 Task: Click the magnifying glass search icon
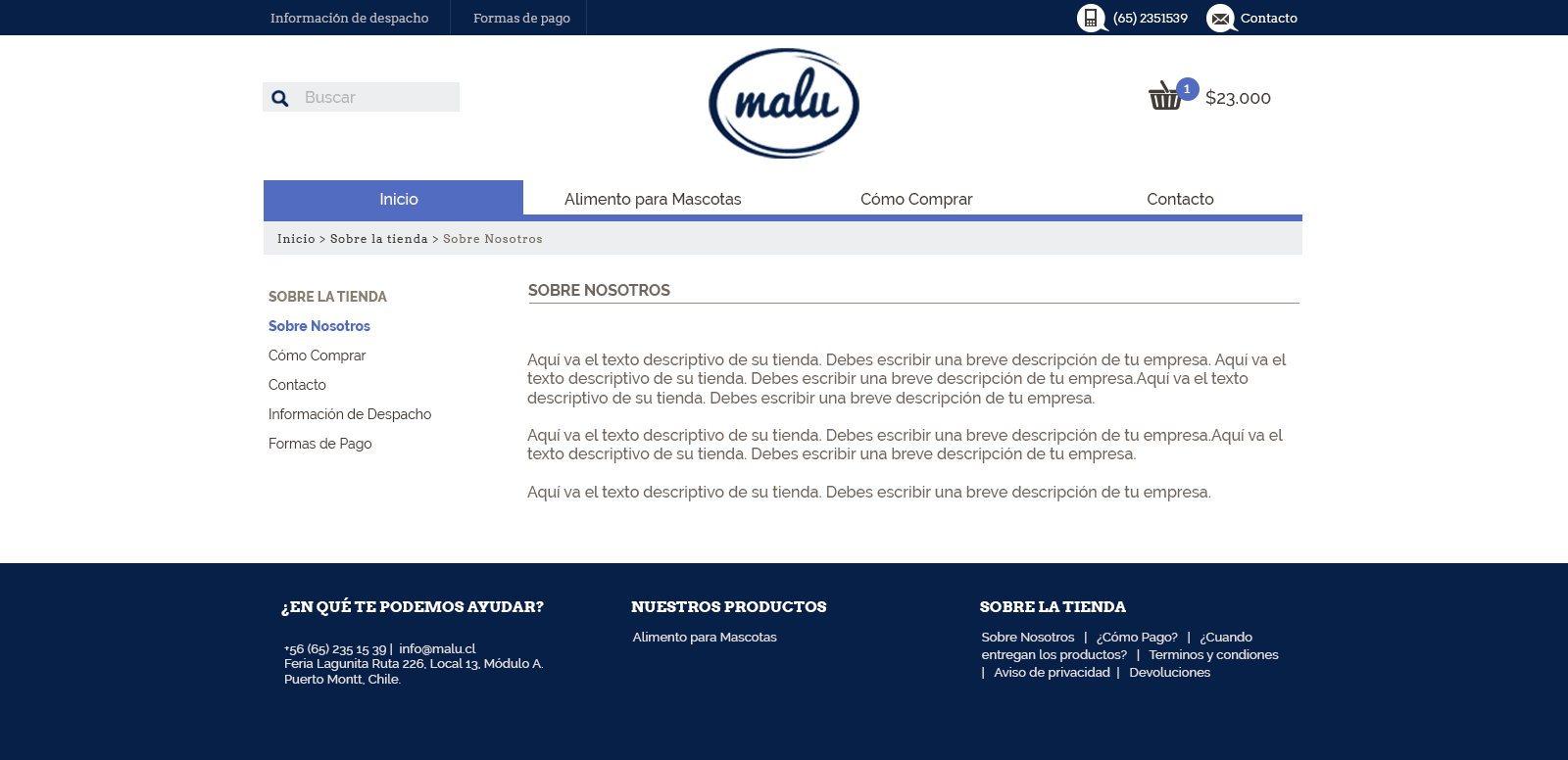[280, 98]
